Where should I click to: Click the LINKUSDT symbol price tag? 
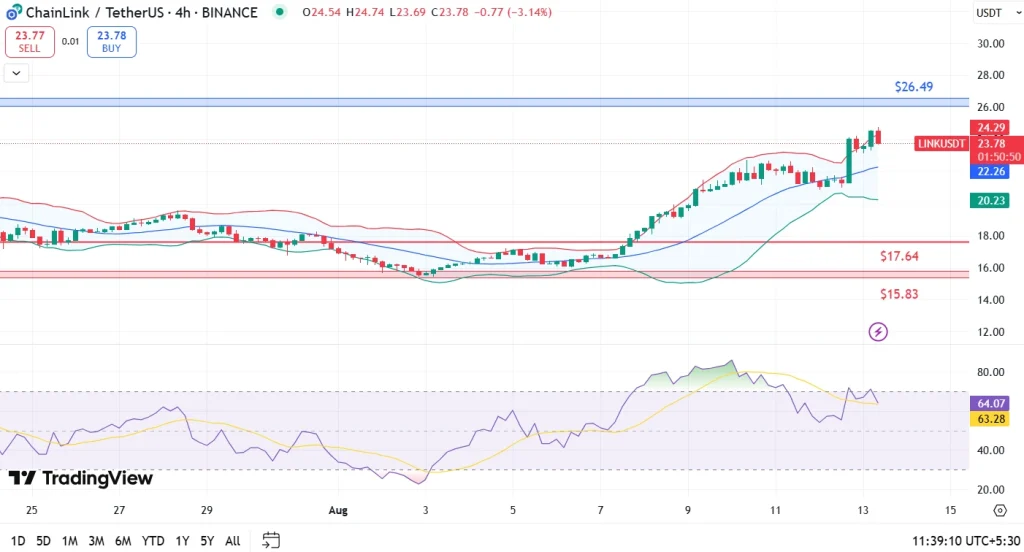pos(942,144)
